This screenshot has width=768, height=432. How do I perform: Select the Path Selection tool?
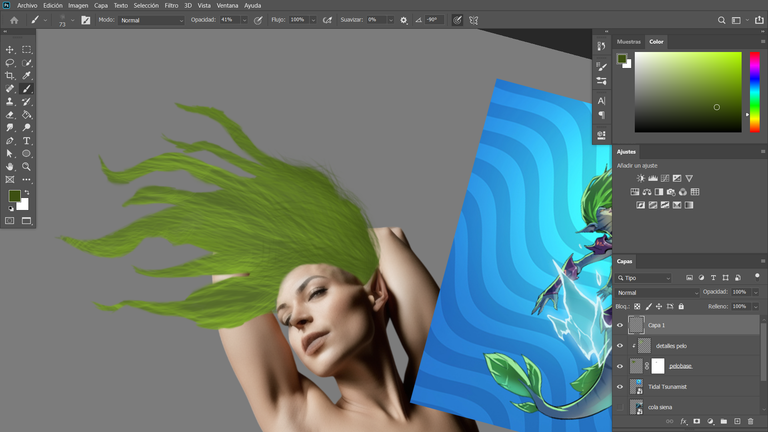(10, 153)
